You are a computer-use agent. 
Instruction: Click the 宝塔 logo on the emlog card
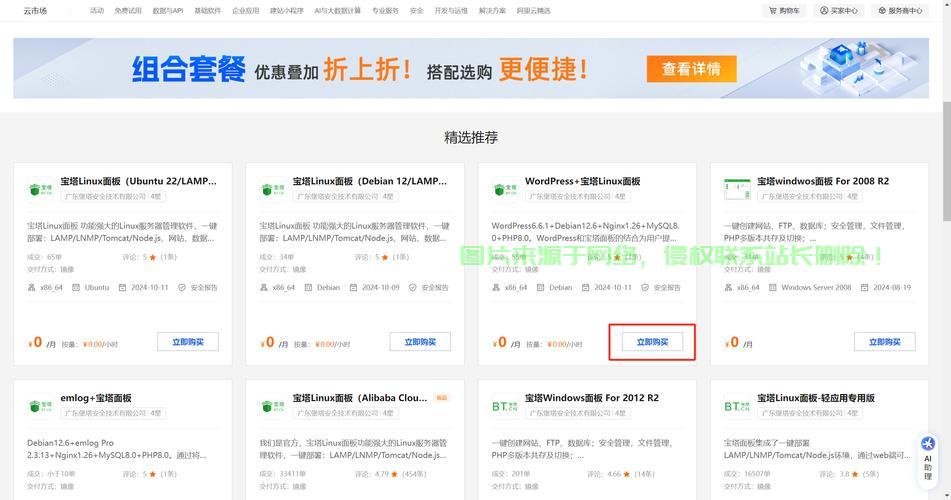click(41, 406)
